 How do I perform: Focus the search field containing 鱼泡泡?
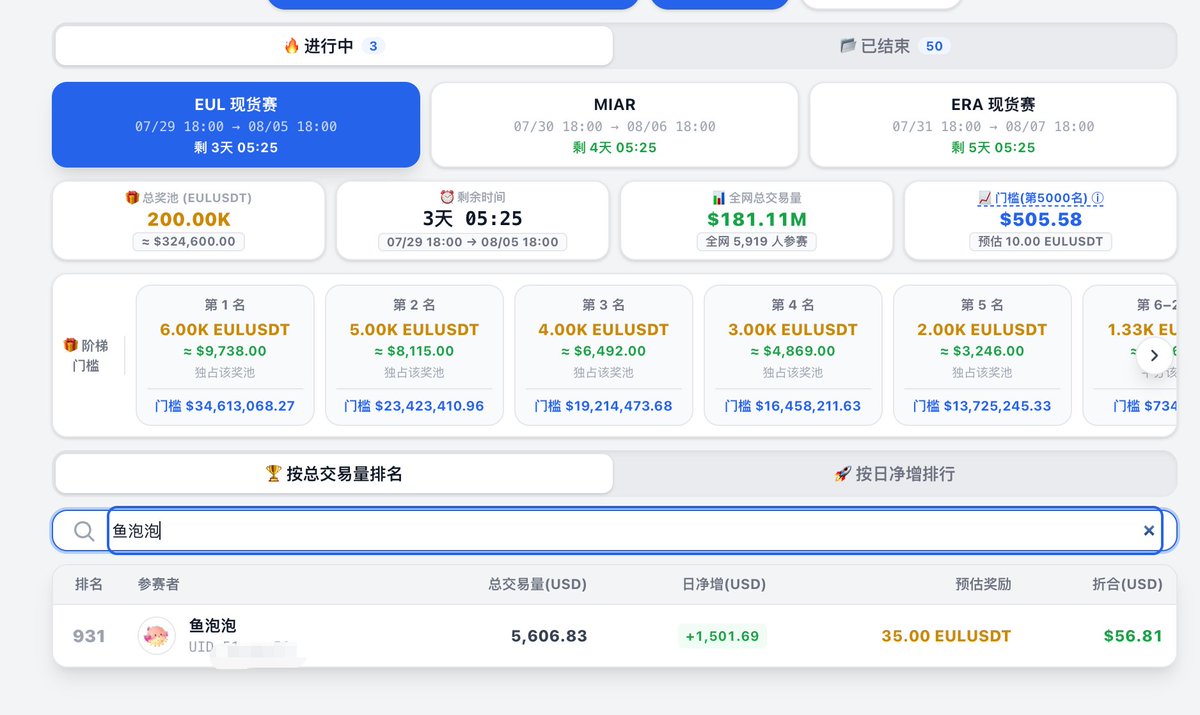635,531
